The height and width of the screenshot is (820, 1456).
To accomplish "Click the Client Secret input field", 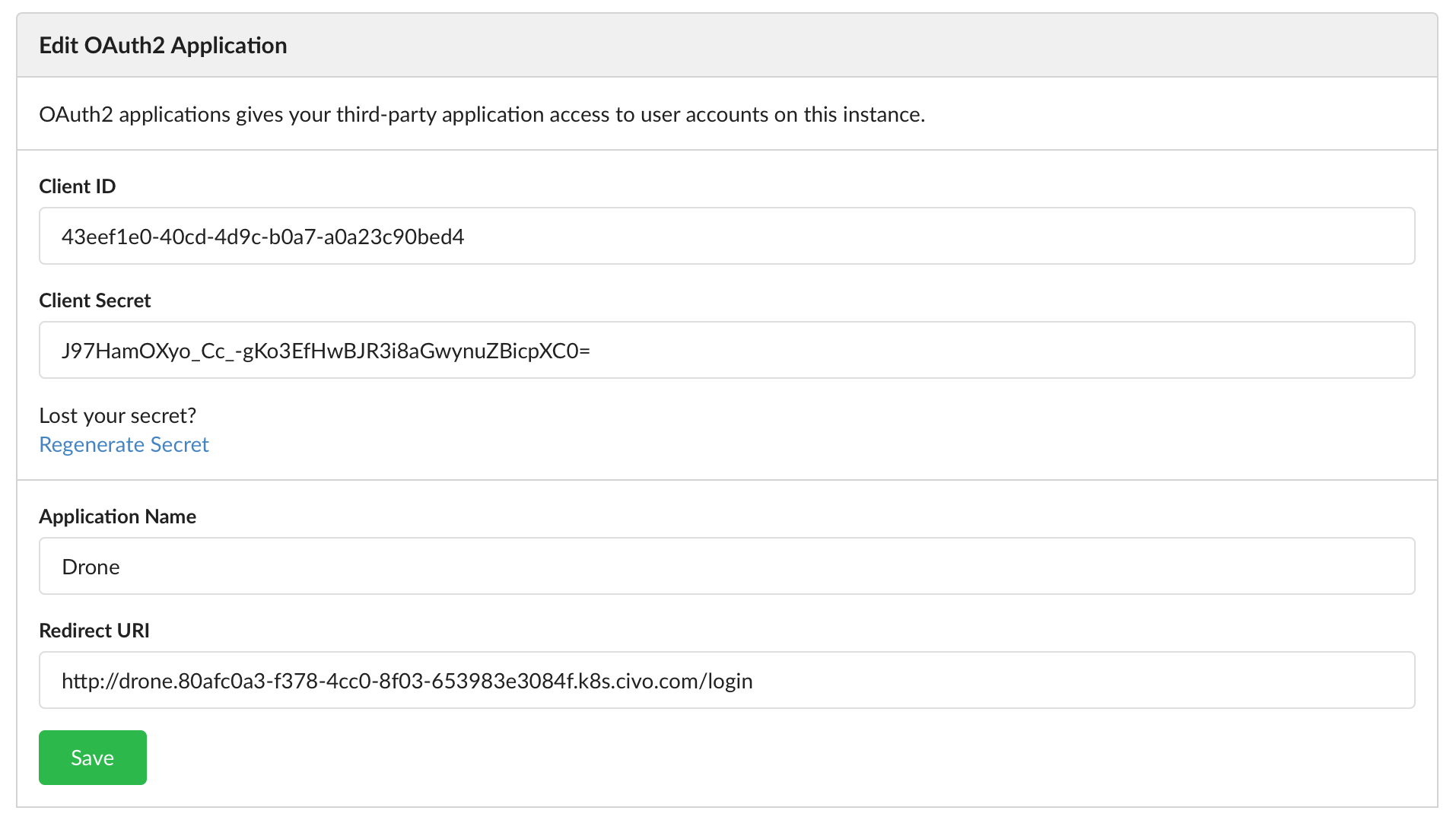I will [726, 350].
